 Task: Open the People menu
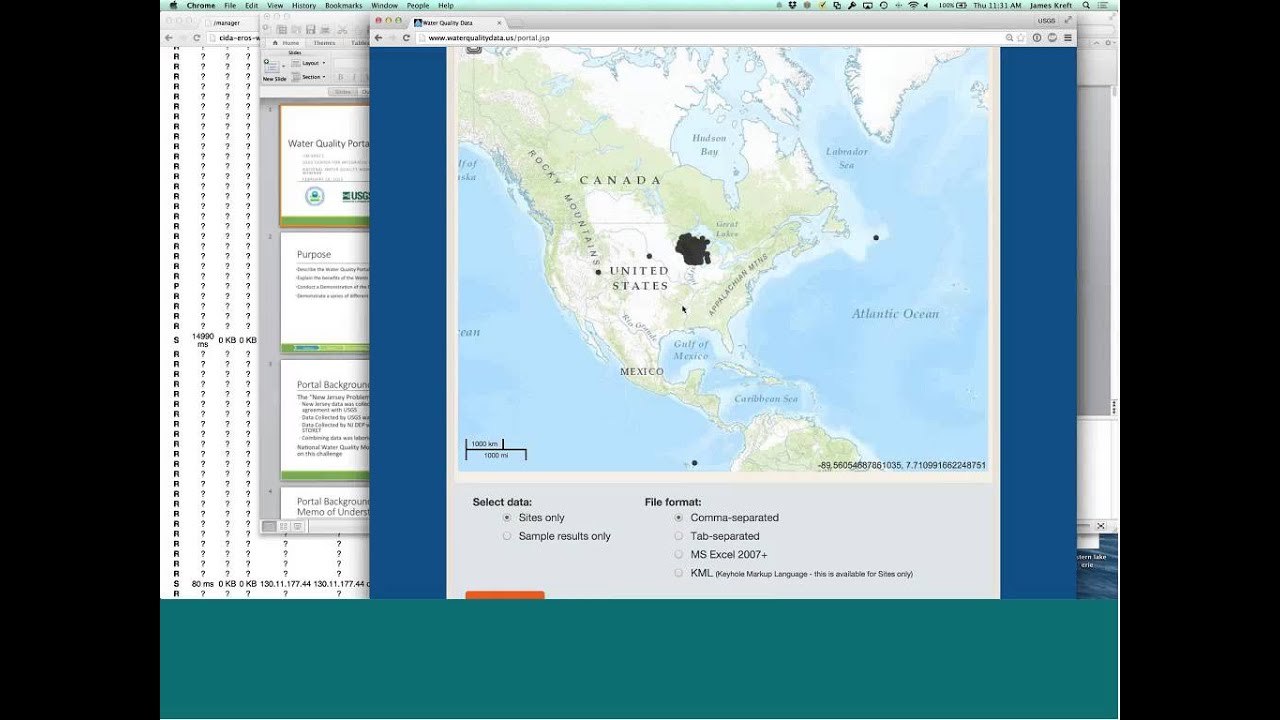click(418, 6)
